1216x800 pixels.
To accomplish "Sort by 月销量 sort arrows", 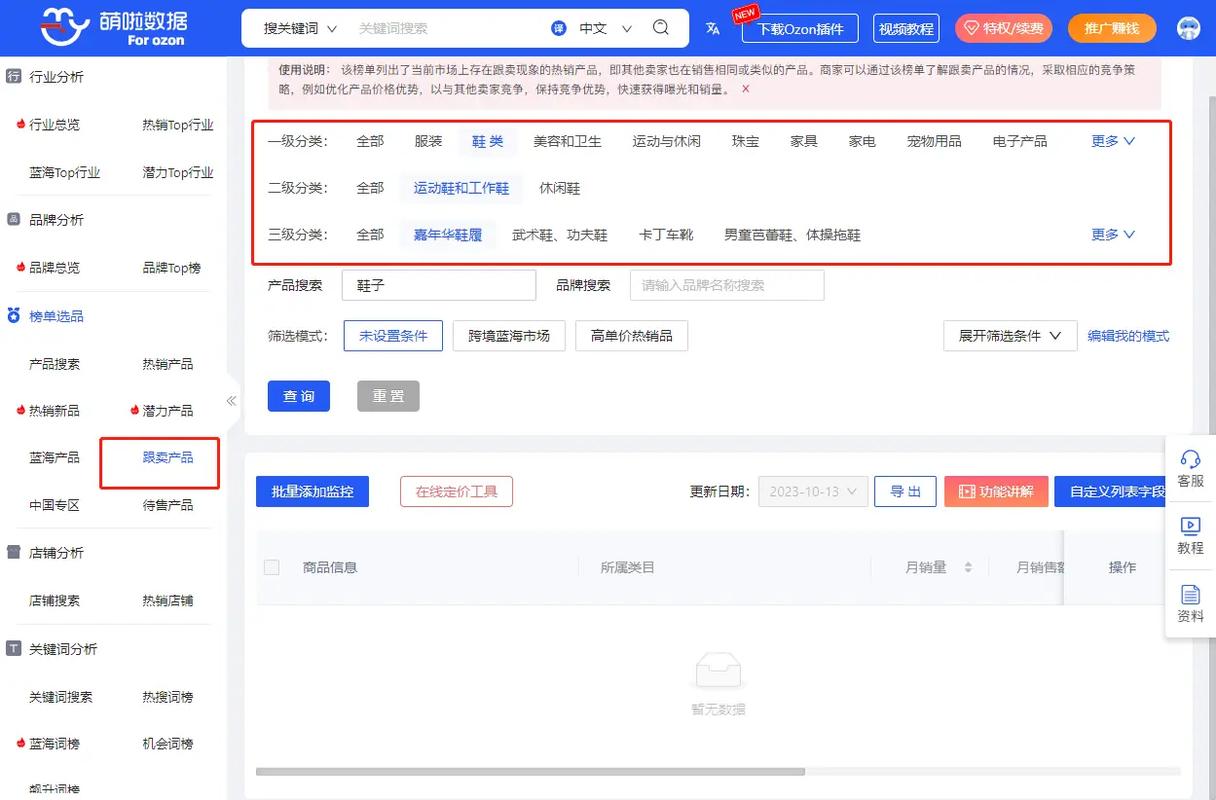I will click(x=968, y=567).
